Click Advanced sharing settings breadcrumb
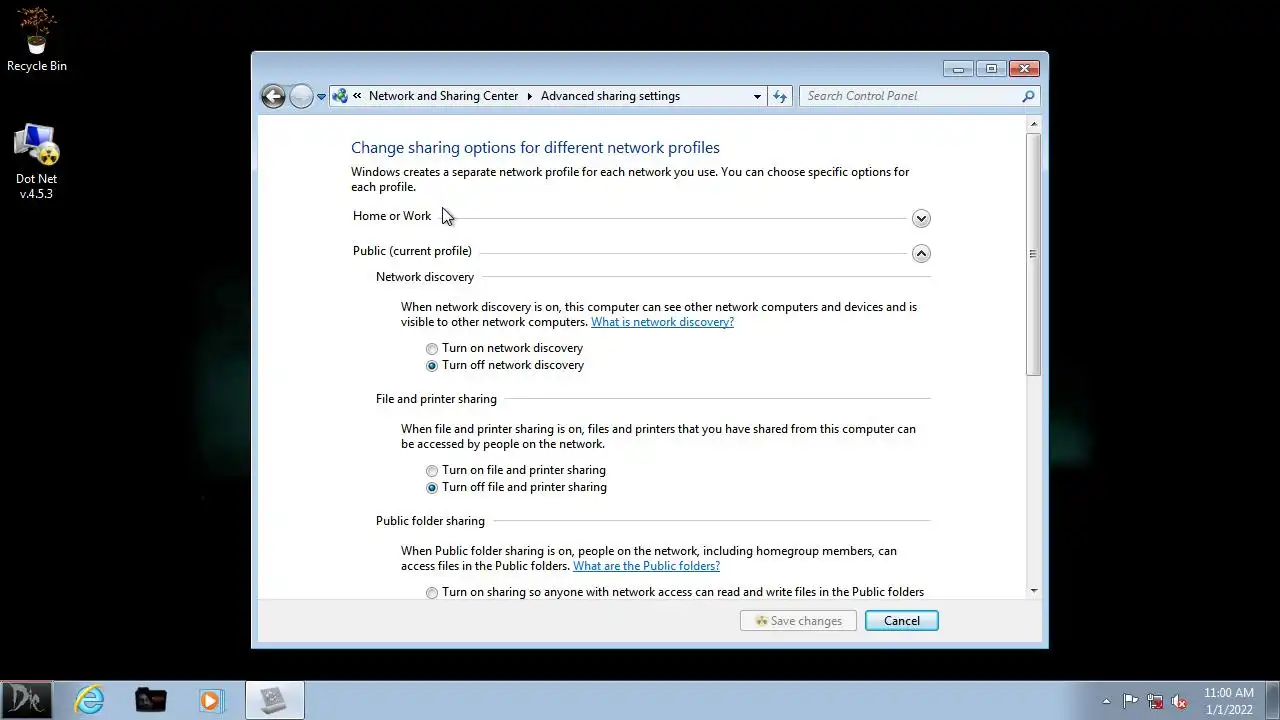Image resolution: width=1280 pixels, height=720 pixels. (x=610, y=96)
